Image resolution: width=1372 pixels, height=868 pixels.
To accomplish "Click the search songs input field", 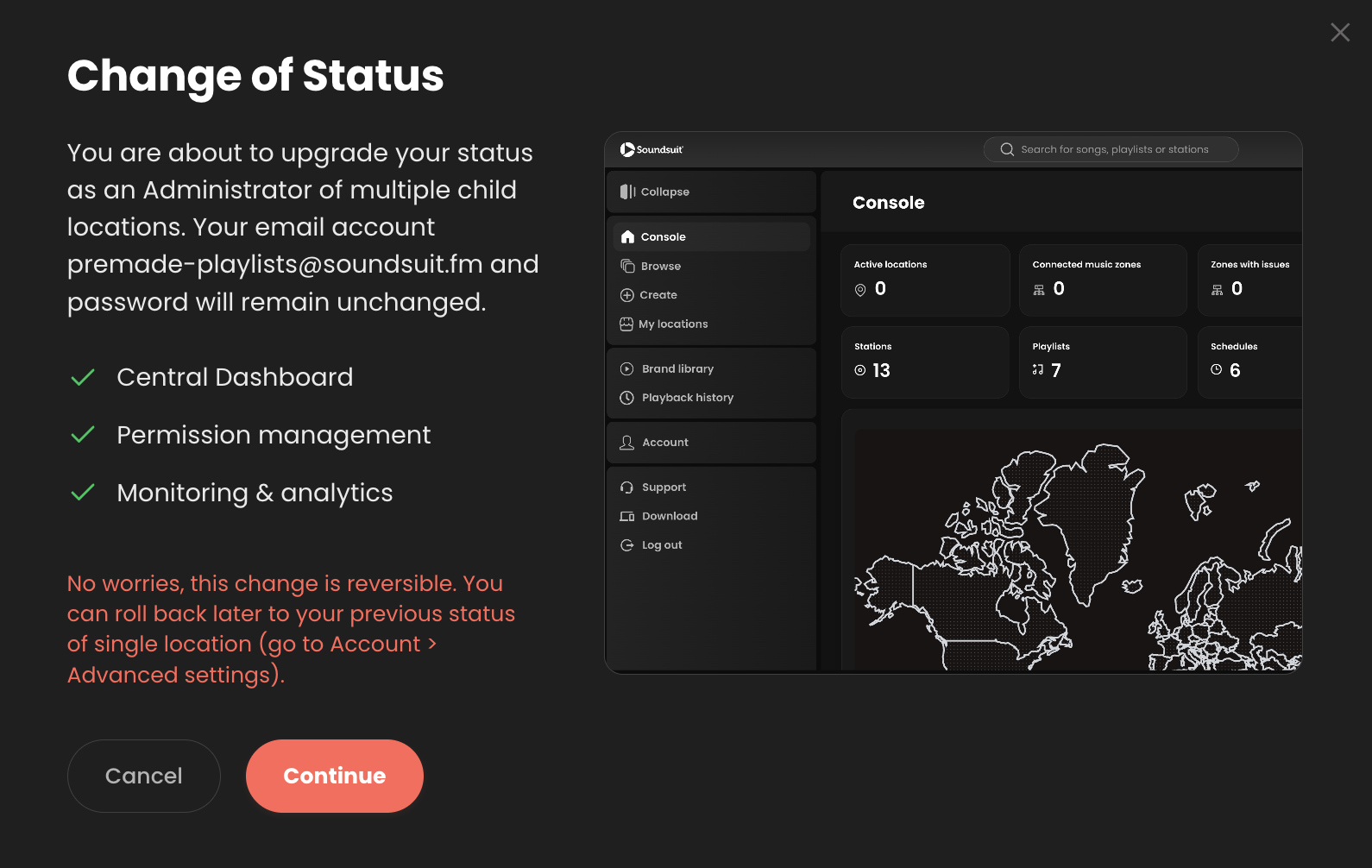I will [1113, 149].
